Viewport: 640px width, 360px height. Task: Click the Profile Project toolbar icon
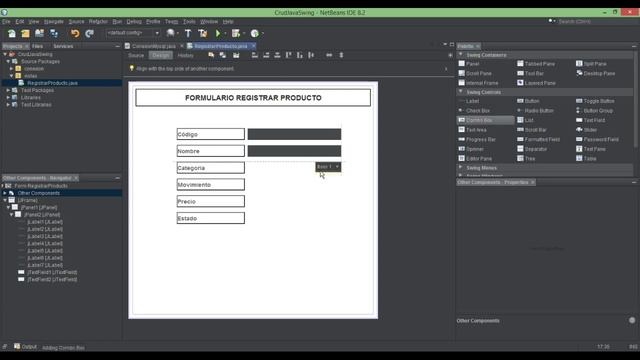coord(255,33)
